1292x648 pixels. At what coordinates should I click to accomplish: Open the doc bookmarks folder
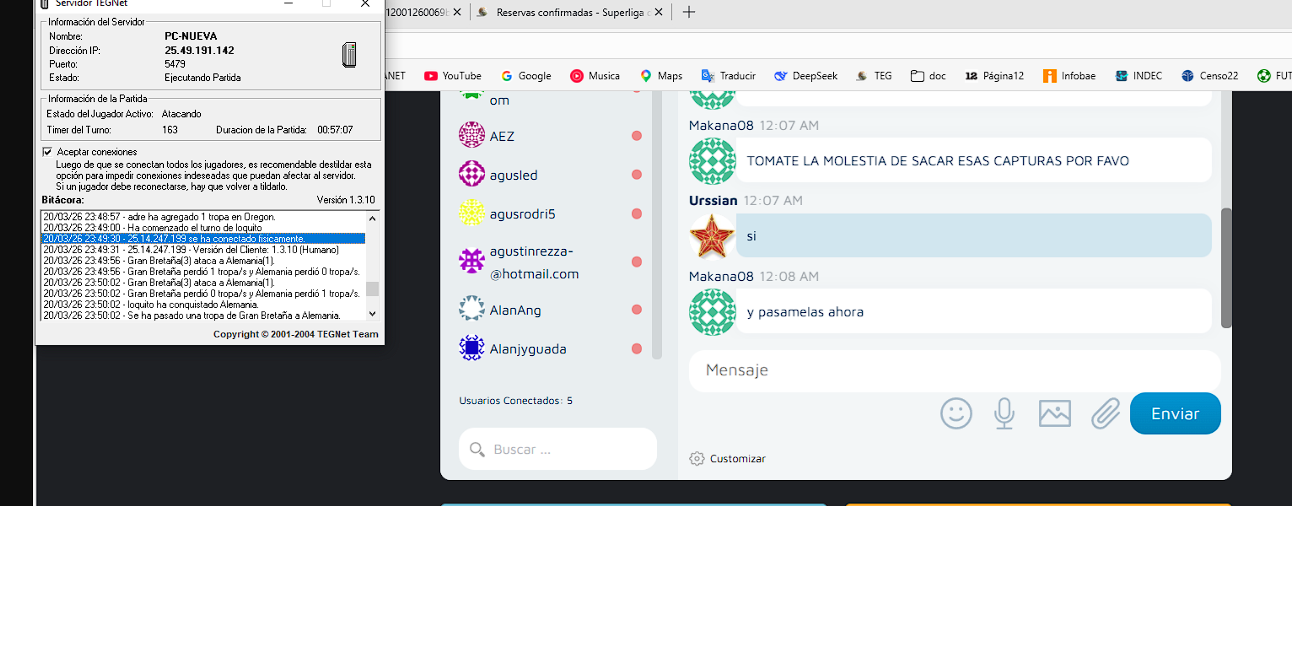928,76
